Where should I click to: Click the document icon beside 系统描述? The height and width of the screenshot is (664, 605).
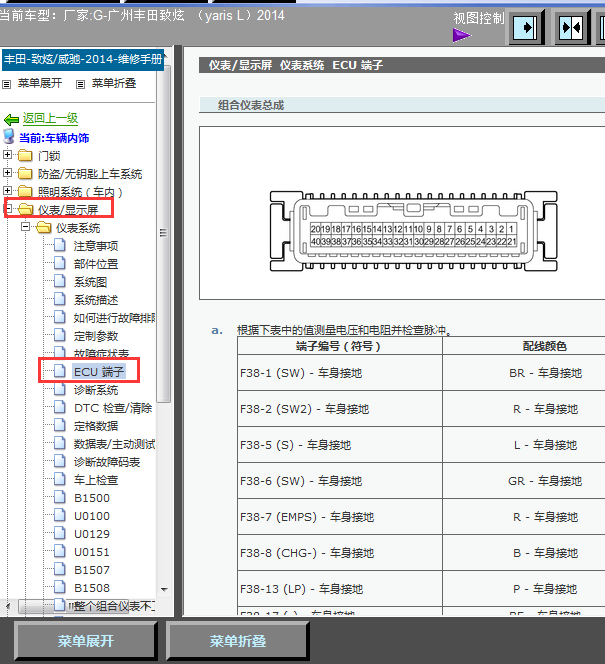[60, 299]
